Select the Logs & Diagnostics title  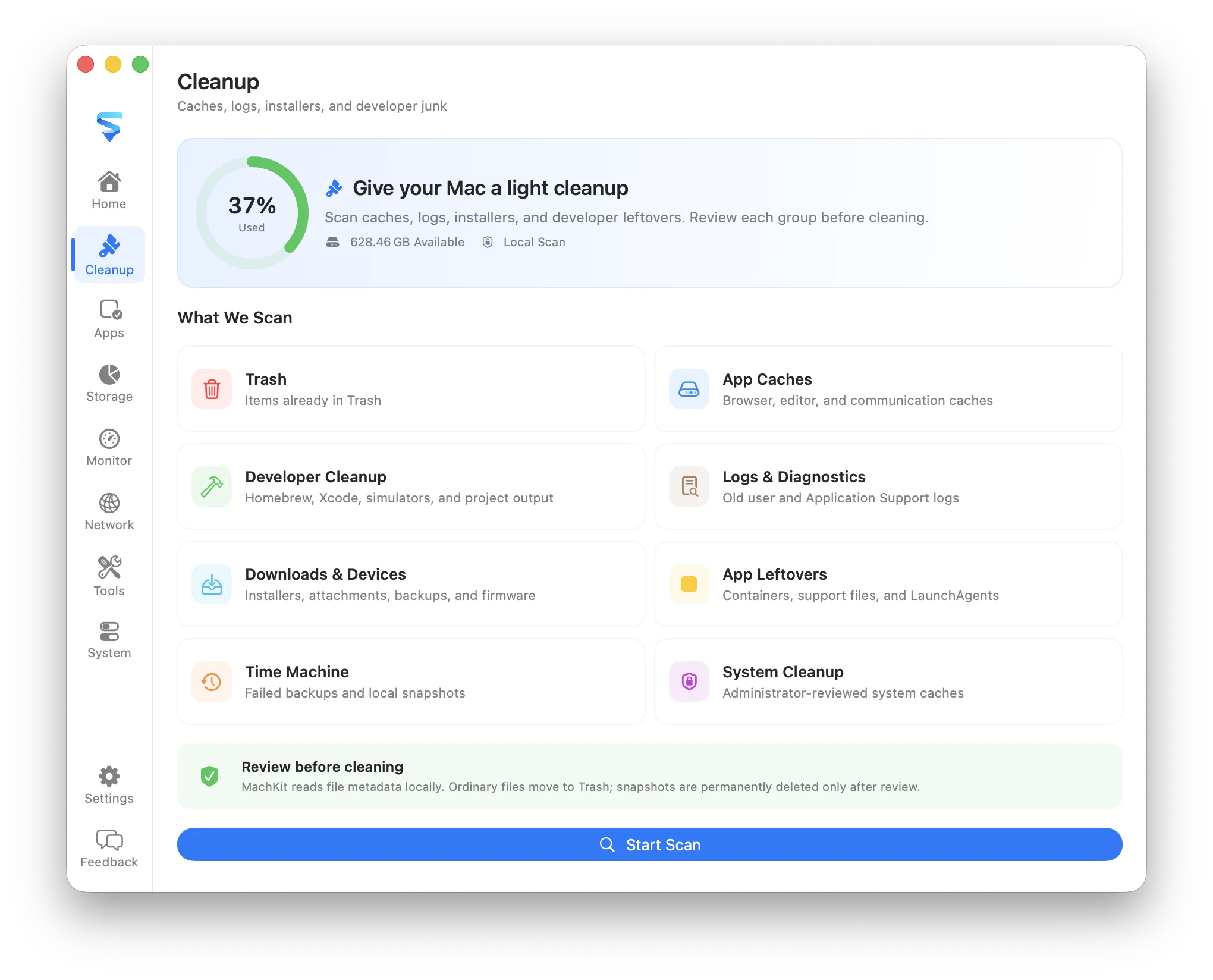tap(794, 477)
